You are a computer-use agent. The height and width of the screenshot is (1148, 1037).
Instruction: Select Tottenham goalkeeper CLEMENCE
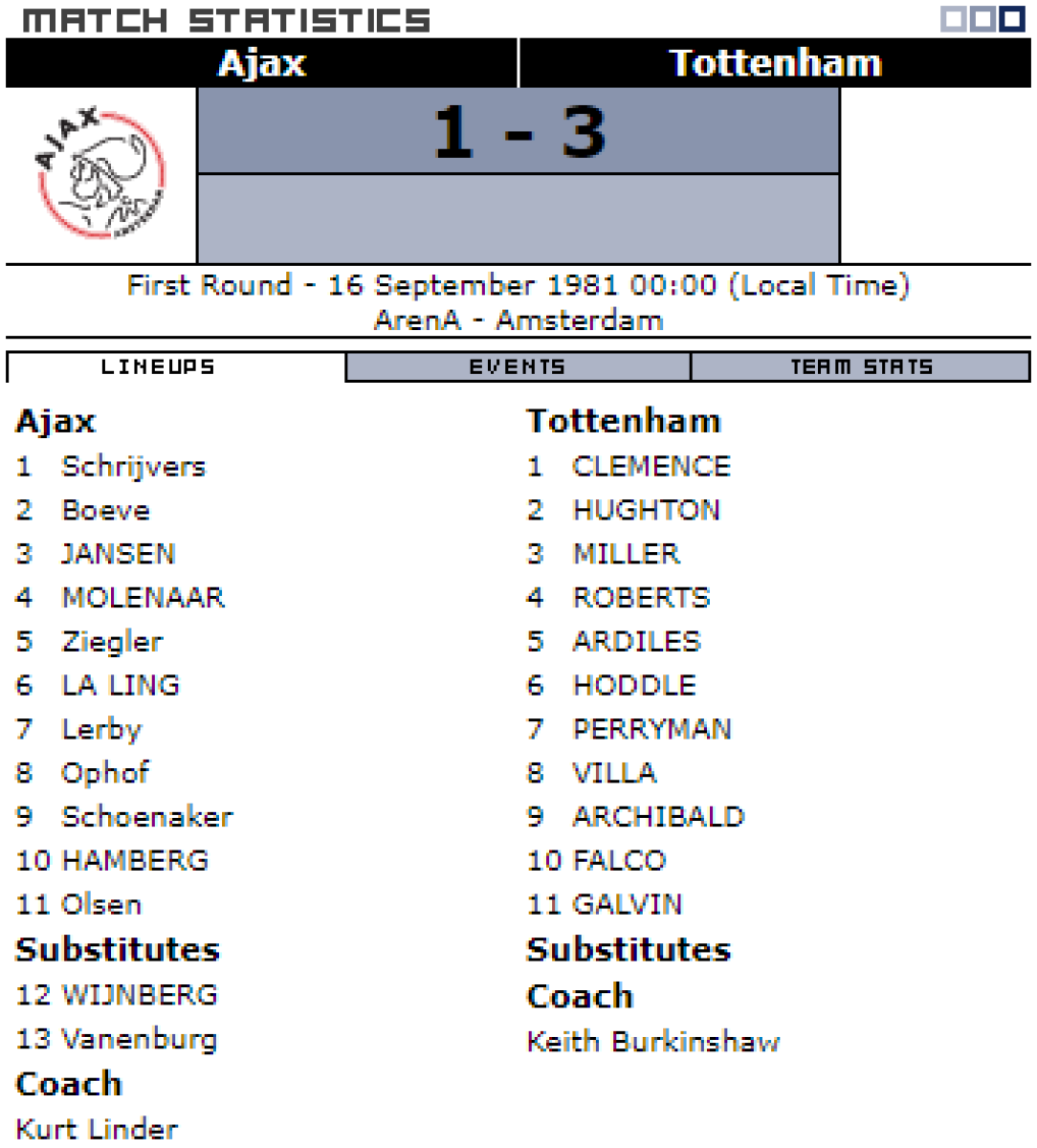651,467
